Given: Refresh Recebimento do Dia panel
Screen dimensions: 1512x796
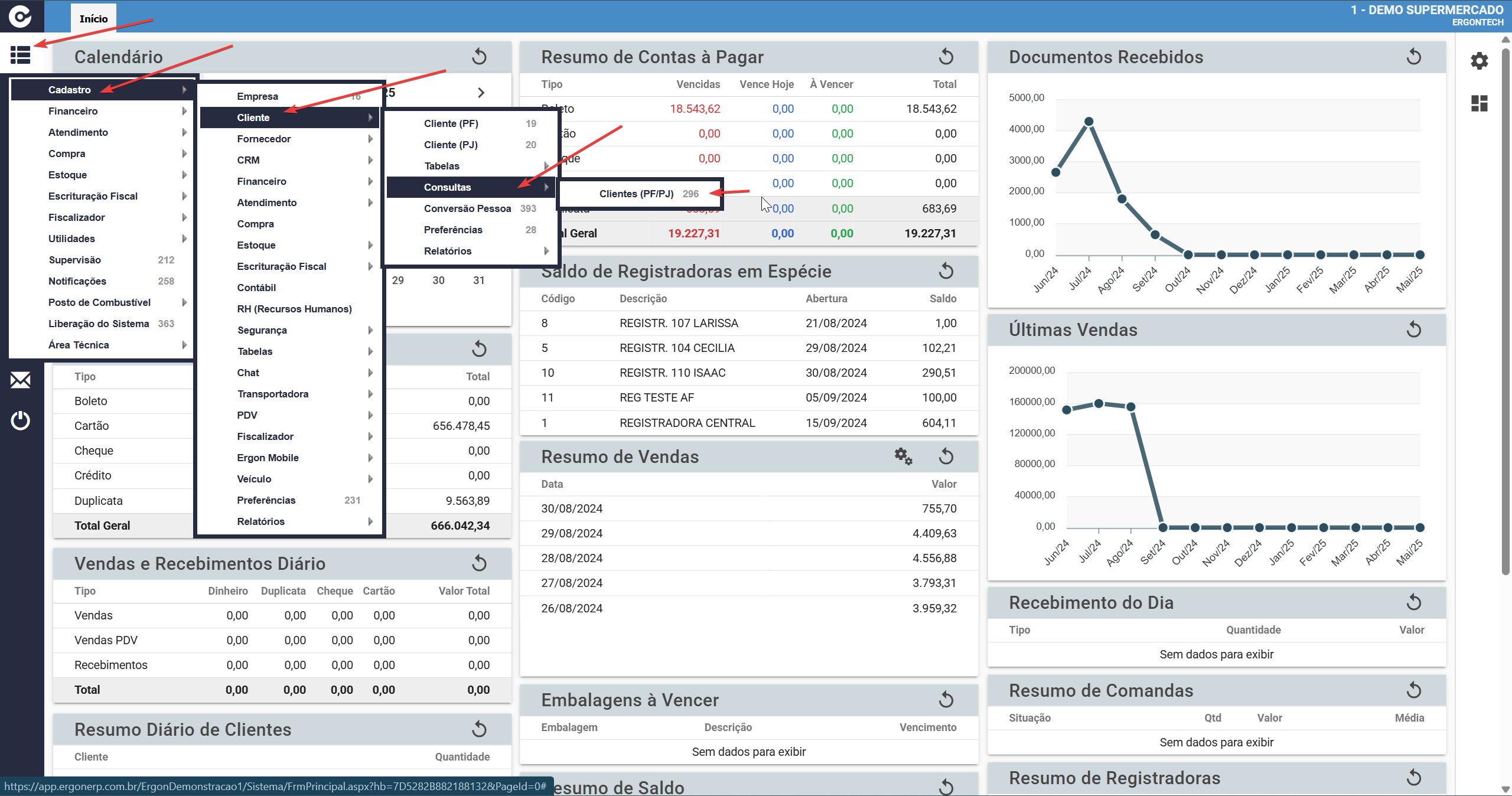Looking at the screenshot, I should pyautogui.click(x=1414, y=602).
